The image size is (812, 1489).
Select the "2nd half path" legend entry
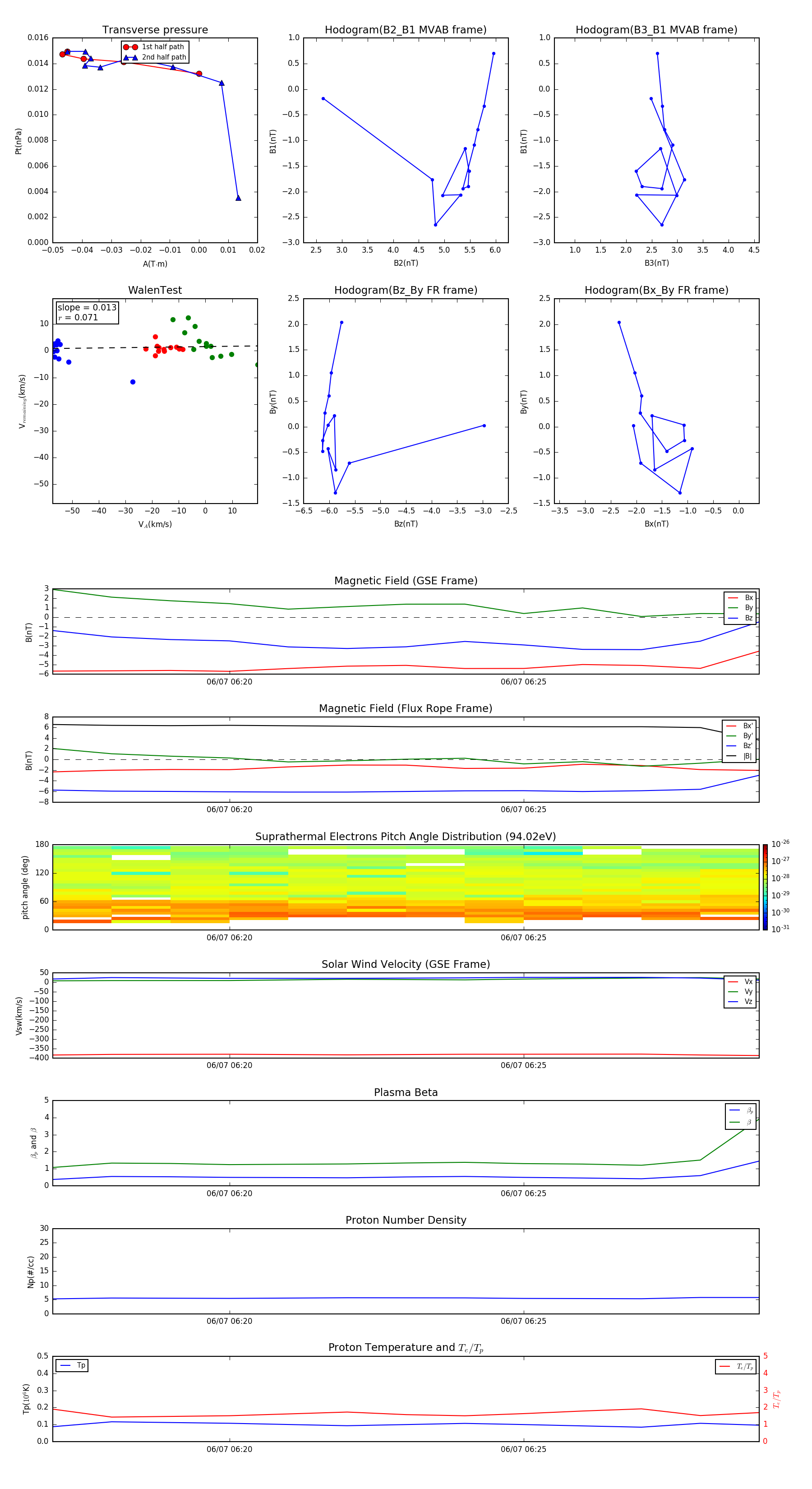tap(154, 57)
